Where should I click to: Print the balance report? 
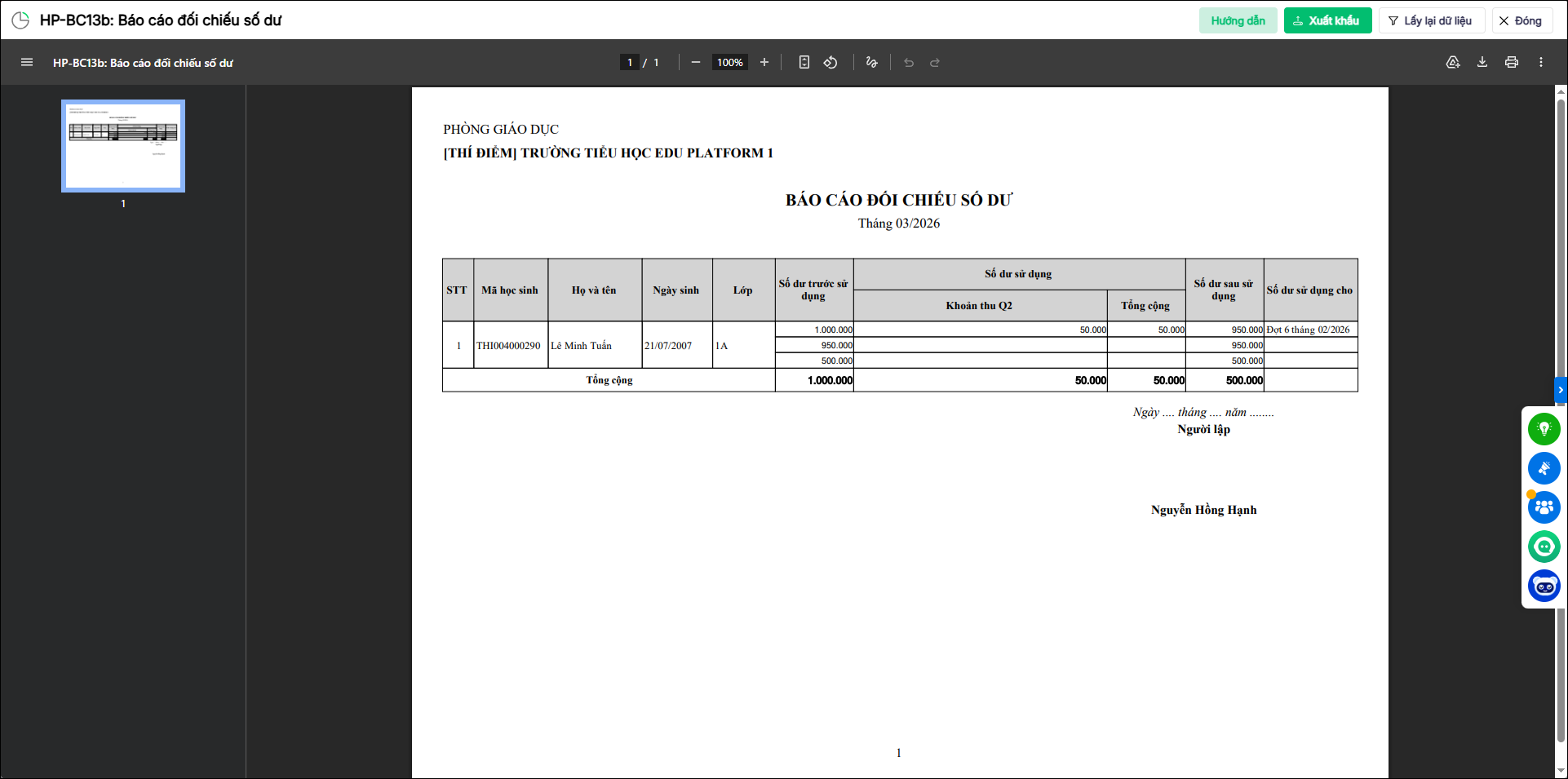click(1512, 62)
